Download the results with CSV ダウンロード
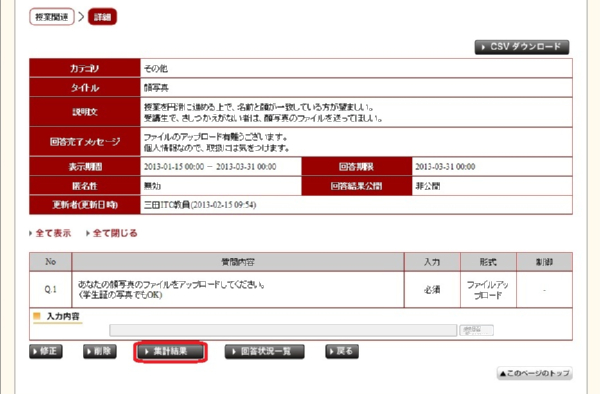This screenshot has height=394, width=600. (522, 47)
